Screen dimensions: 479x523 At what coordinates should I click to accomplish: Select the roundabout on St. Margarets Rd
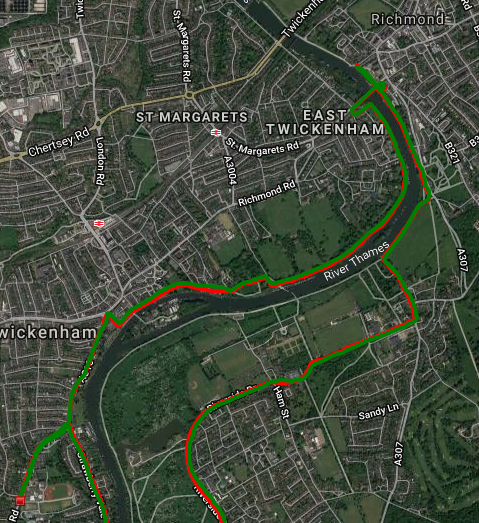pos(189,96)
